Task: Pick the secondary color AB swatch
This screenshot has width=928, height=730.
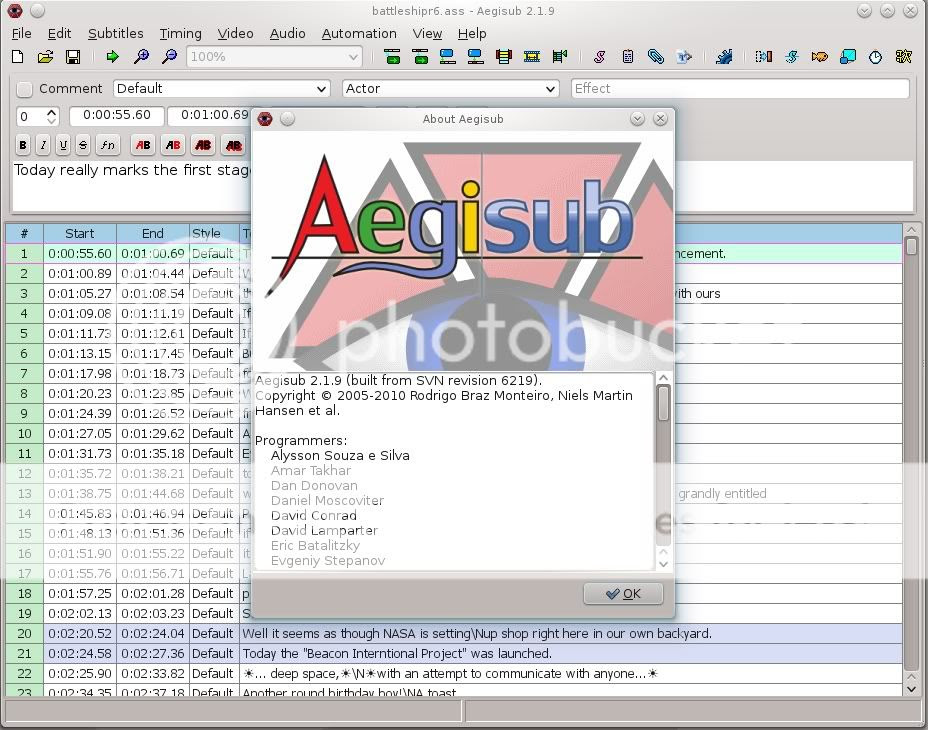Action: click(x=173, y=145)
